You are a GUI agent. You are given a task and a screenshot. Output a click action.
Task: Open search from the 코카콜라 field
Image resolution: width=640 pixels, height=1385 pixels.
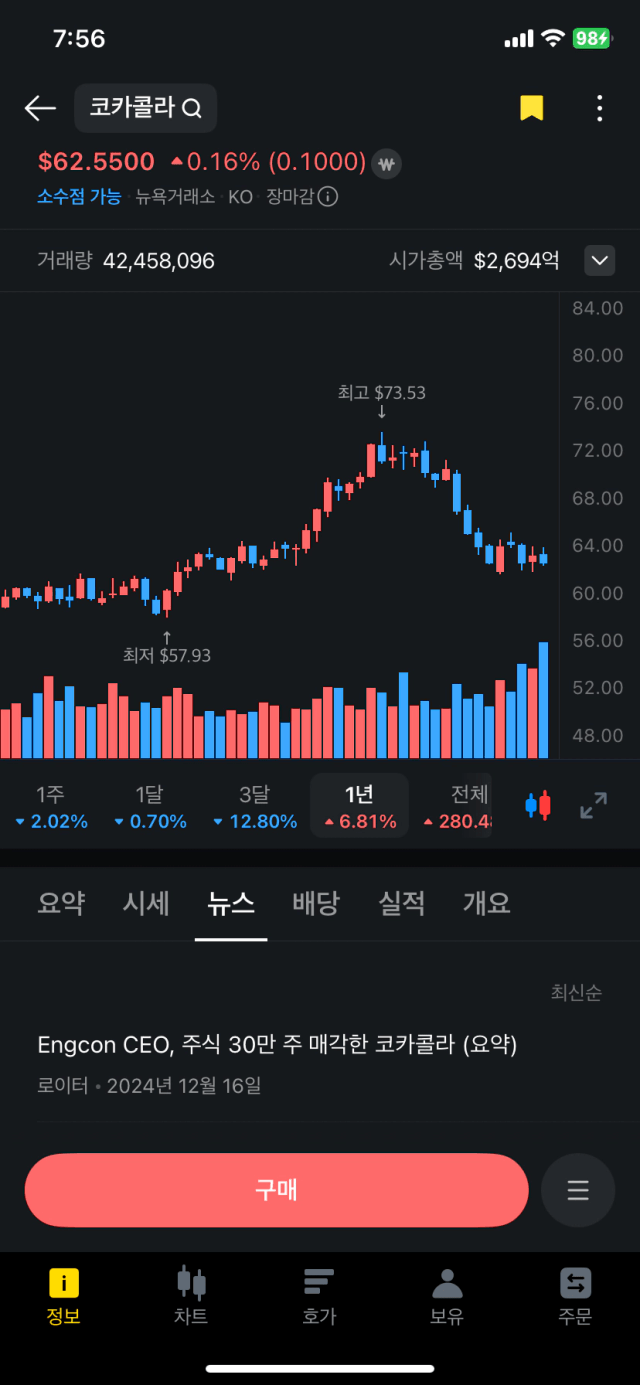coord(146,108)
